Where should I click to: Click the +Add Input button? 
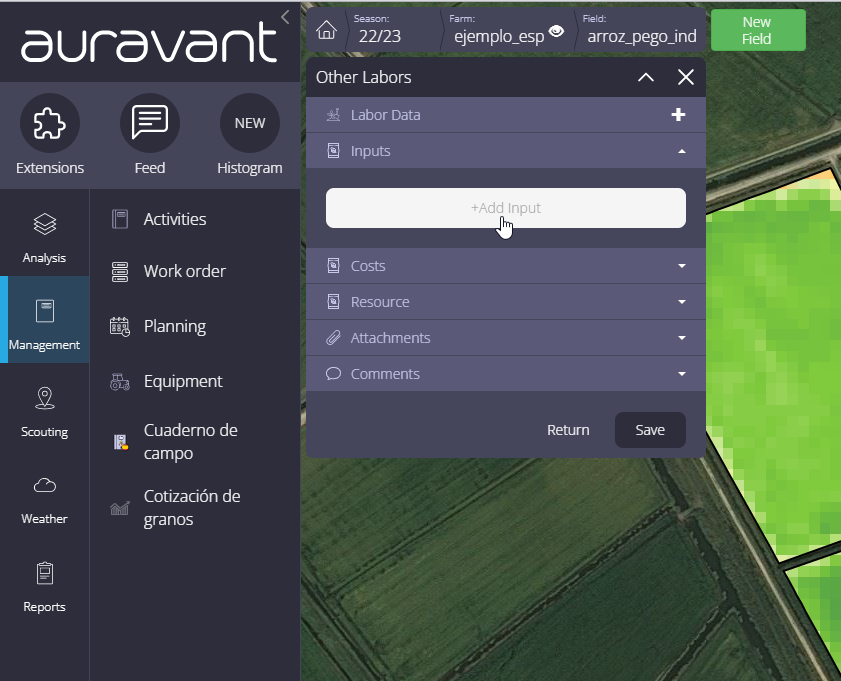coord(506,208)
